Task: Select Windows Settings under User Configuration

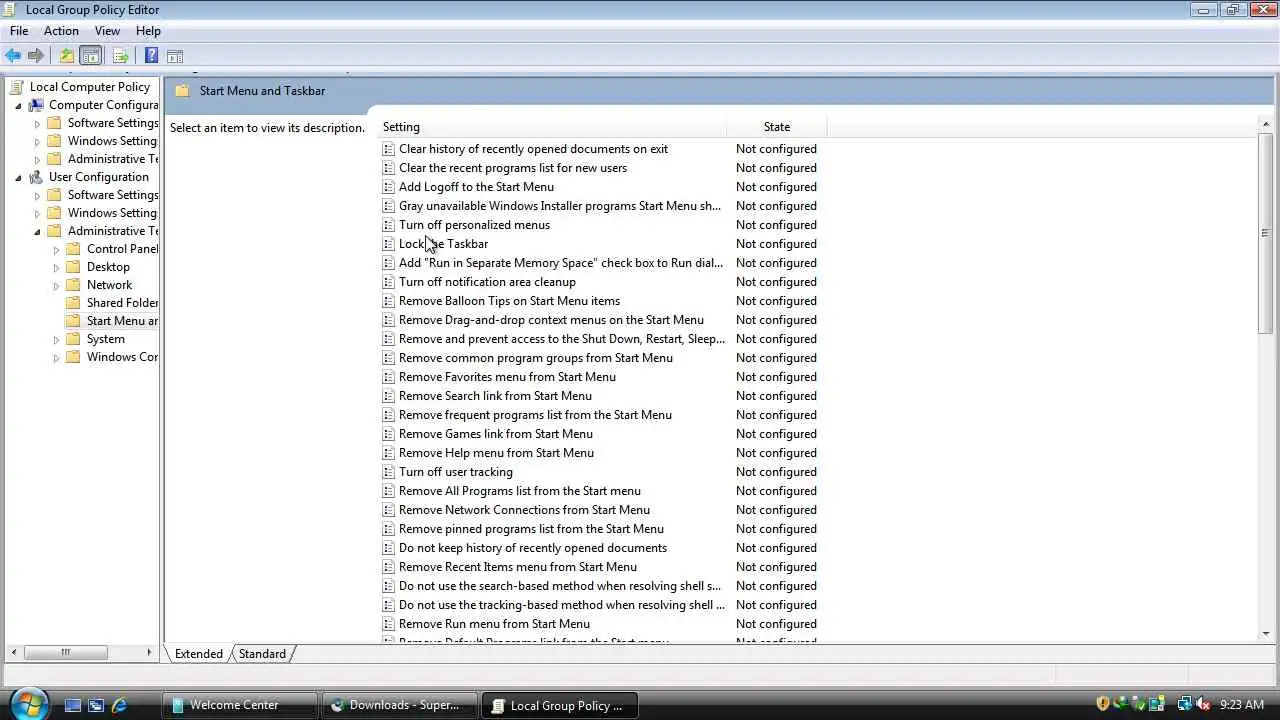Action: pyautogui.click(x=112, y=213)
